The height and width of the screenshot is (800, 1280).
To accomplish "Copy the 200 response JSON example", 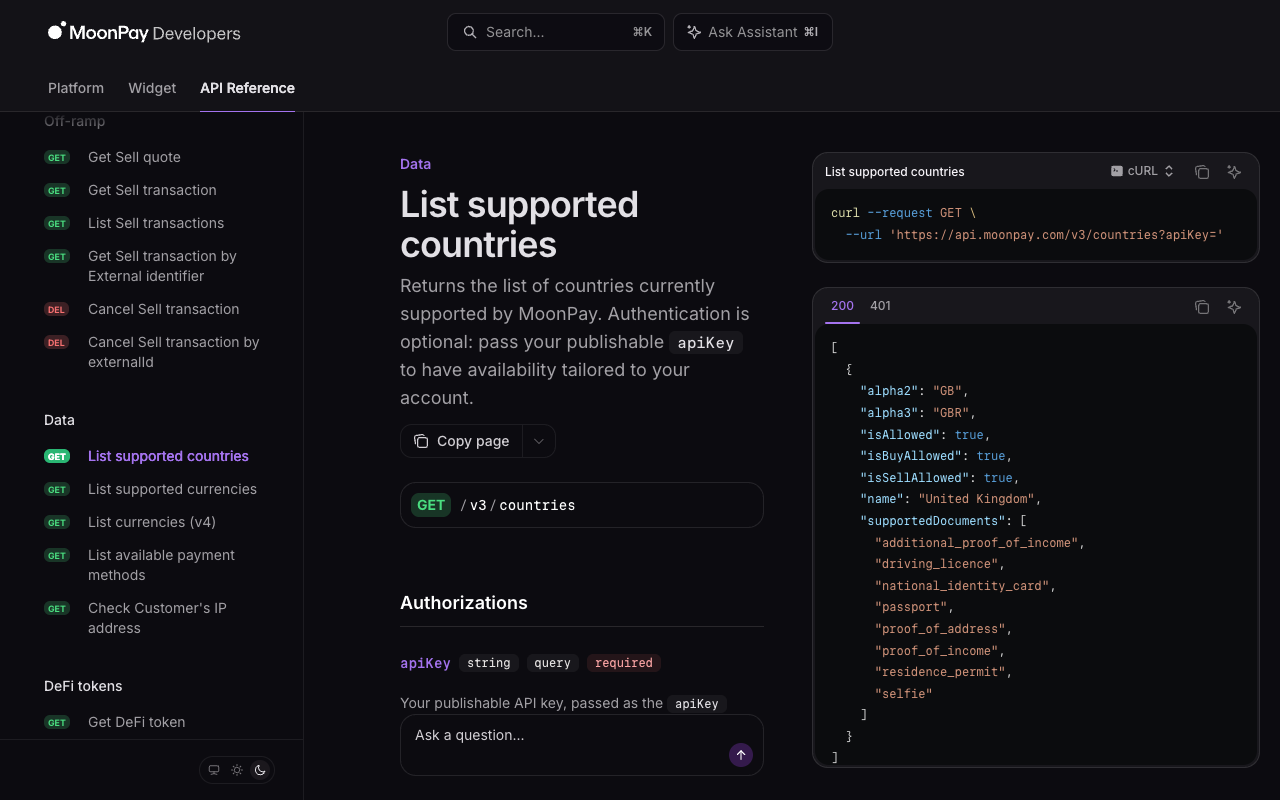I will tap(1202, 307).
